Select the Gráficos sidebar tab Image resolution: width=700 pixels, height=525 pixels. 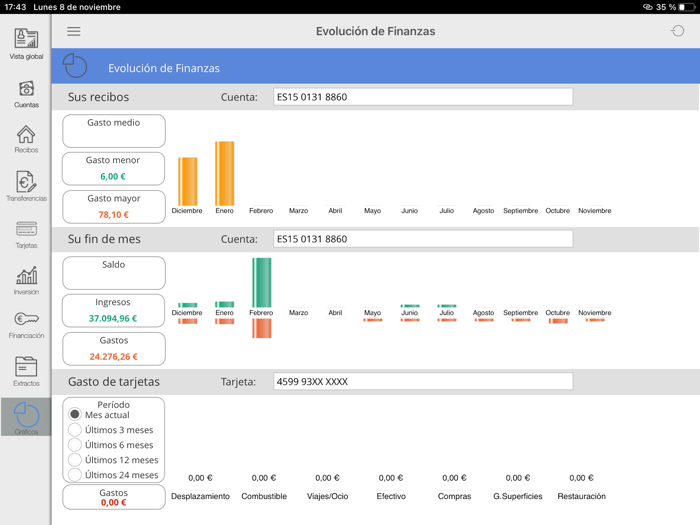point(26,417)
